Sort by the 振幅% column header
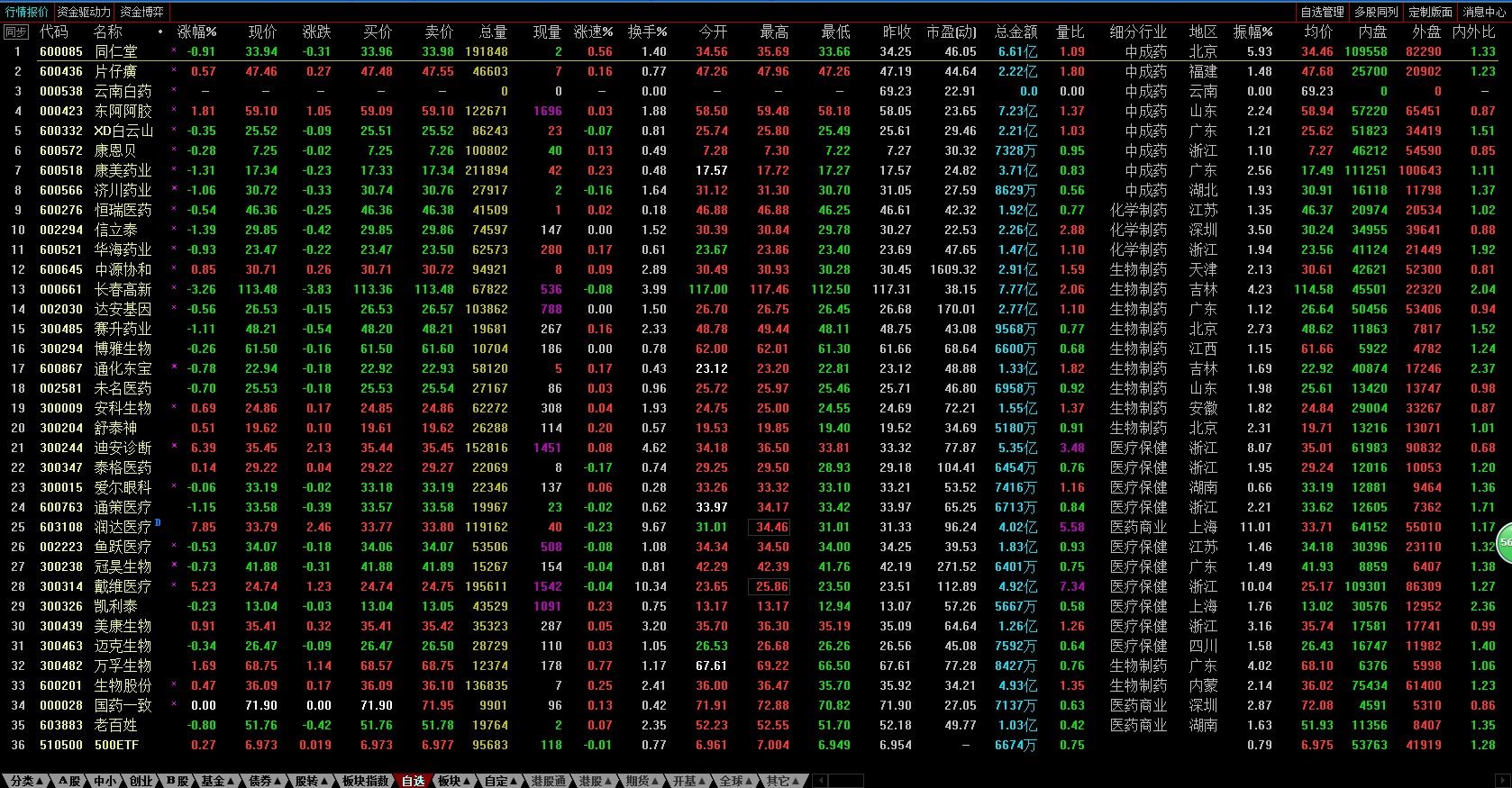The height and width of the screenshot is (788, 1512). [x=1252, y=32]
